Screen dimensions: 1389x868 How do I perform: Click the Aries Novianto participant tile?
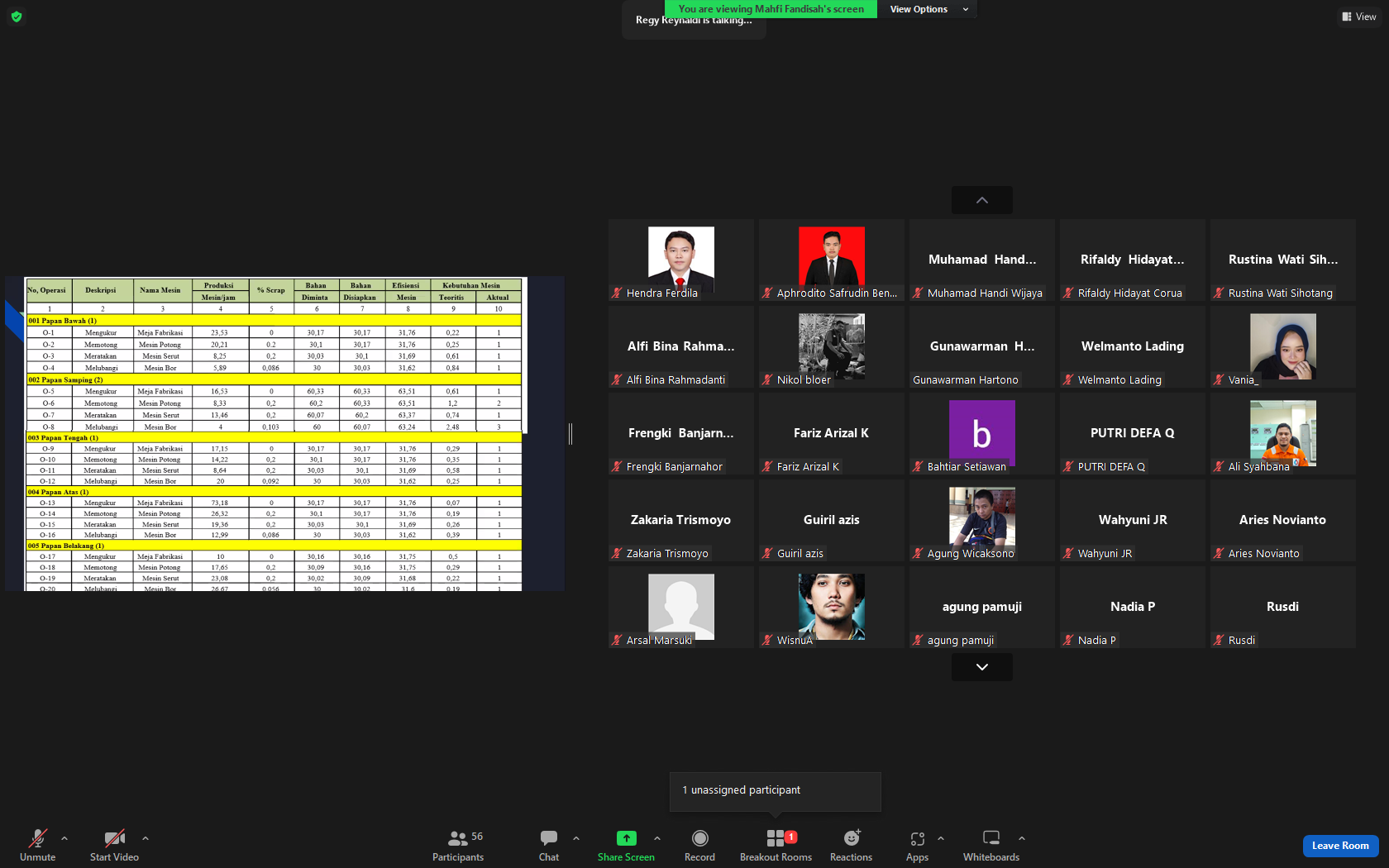[x=1283, y=521]
